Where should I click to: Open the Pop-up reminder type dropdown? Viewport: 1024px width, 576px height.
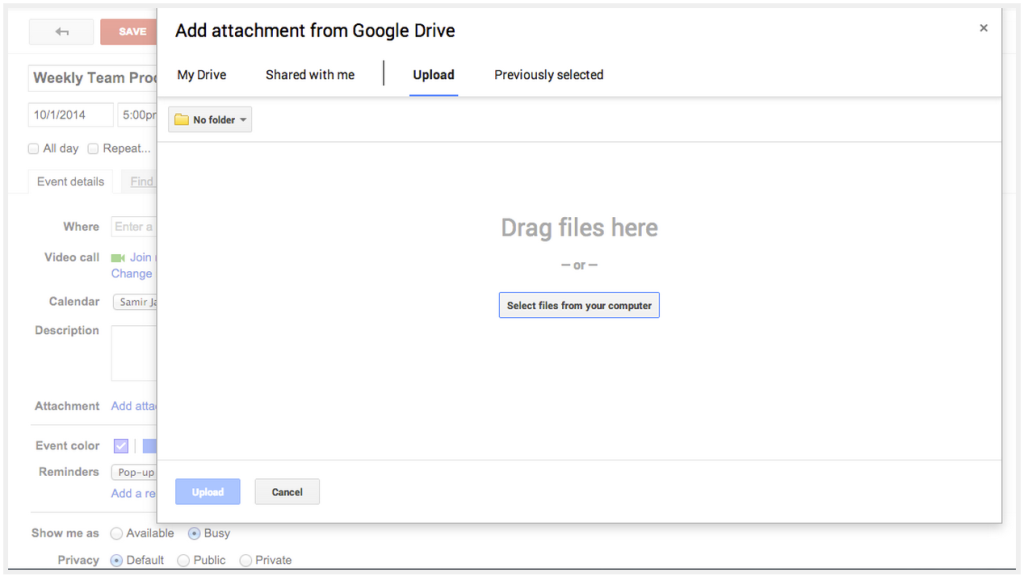[x=135, y=472]
